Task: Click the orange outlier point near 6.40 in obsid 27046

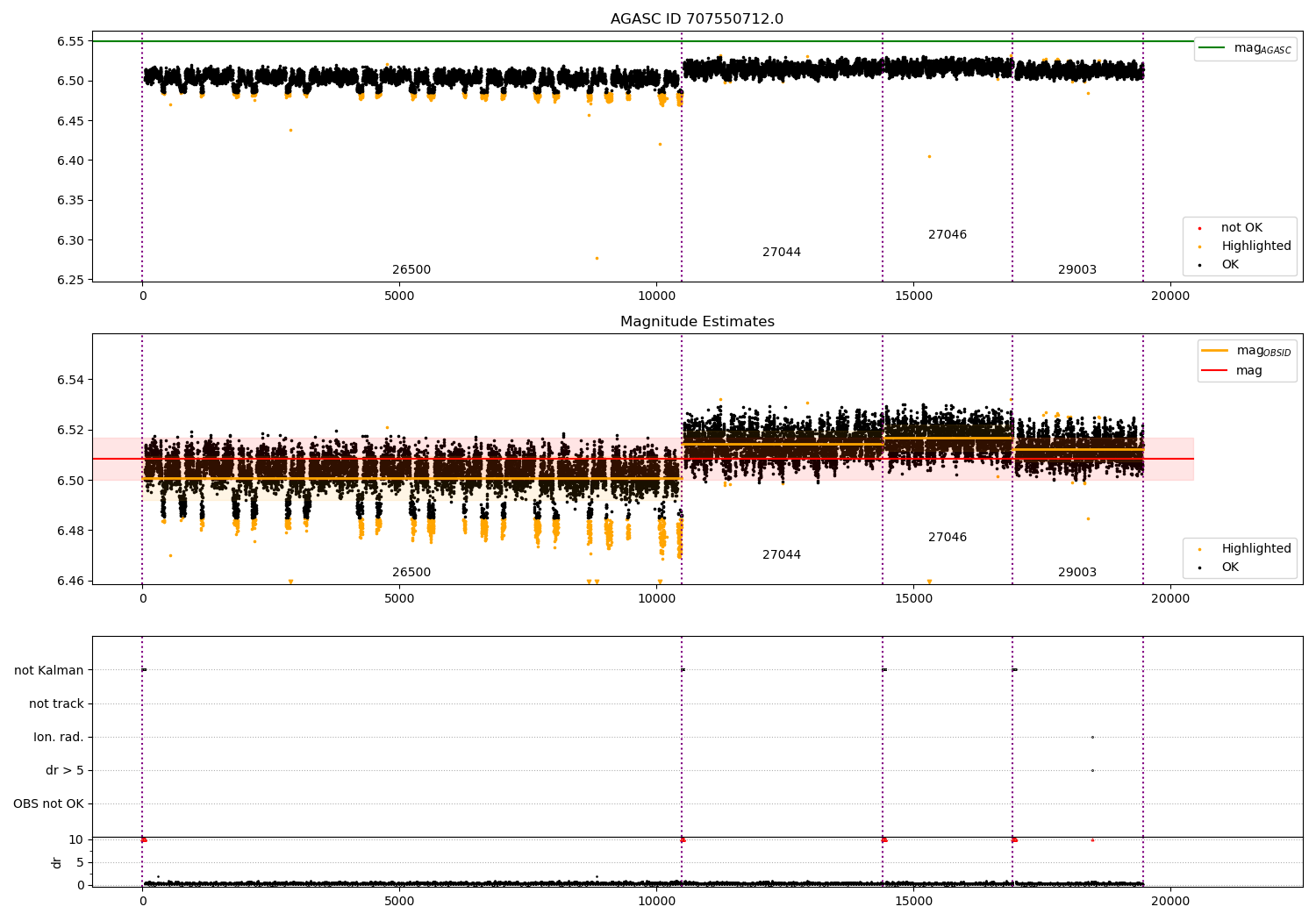Action: 929,156
